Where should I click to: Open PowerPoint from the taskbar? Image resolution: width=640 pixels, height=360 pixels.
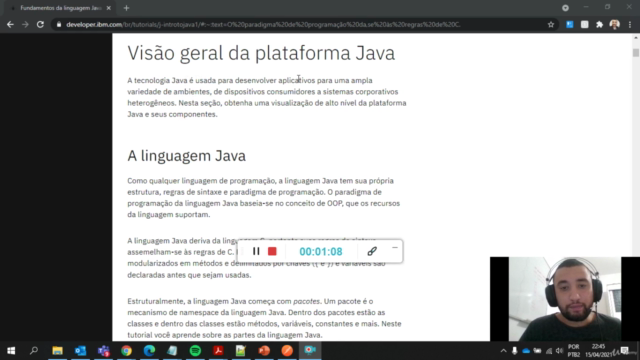[x=264, y=351]
